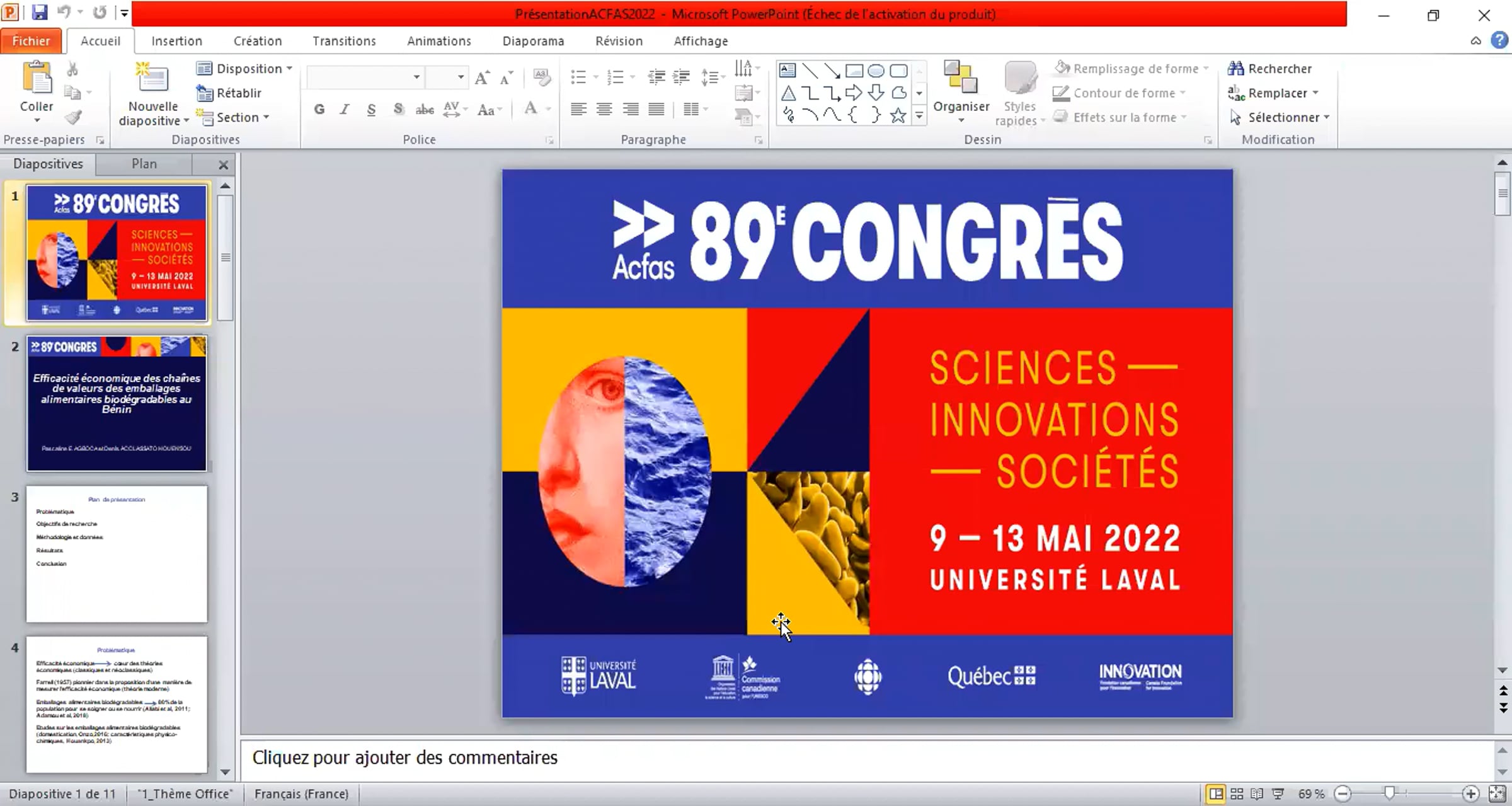Click the Cut scissors icon

point(72,69)
